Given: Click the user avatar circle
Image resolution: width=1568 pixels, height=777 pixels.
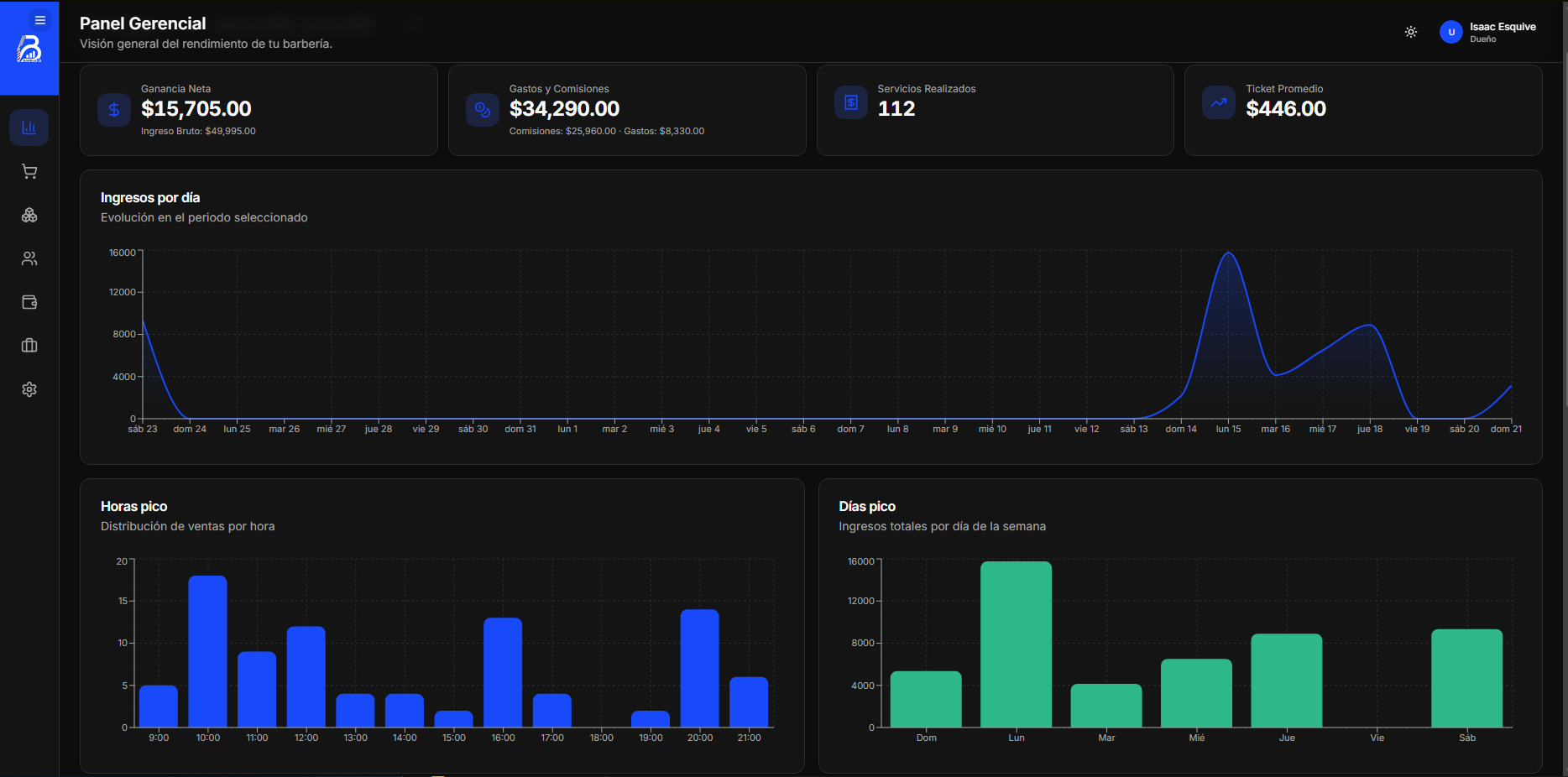Looking at the screenshot, I should tap(1450, 32).
